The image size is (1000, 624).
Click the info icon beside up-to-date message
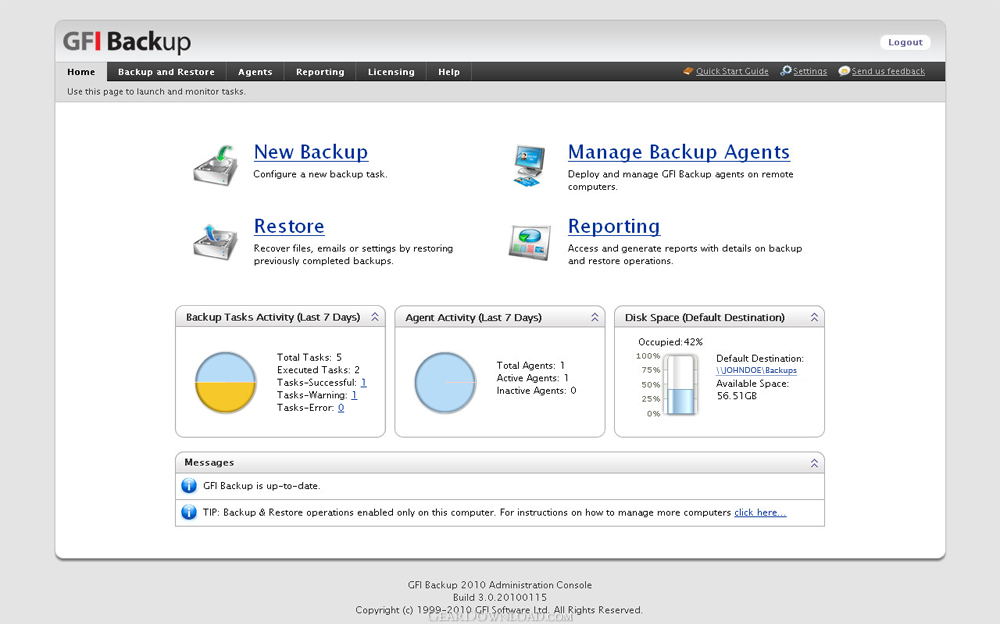click(x=189, y=486)
